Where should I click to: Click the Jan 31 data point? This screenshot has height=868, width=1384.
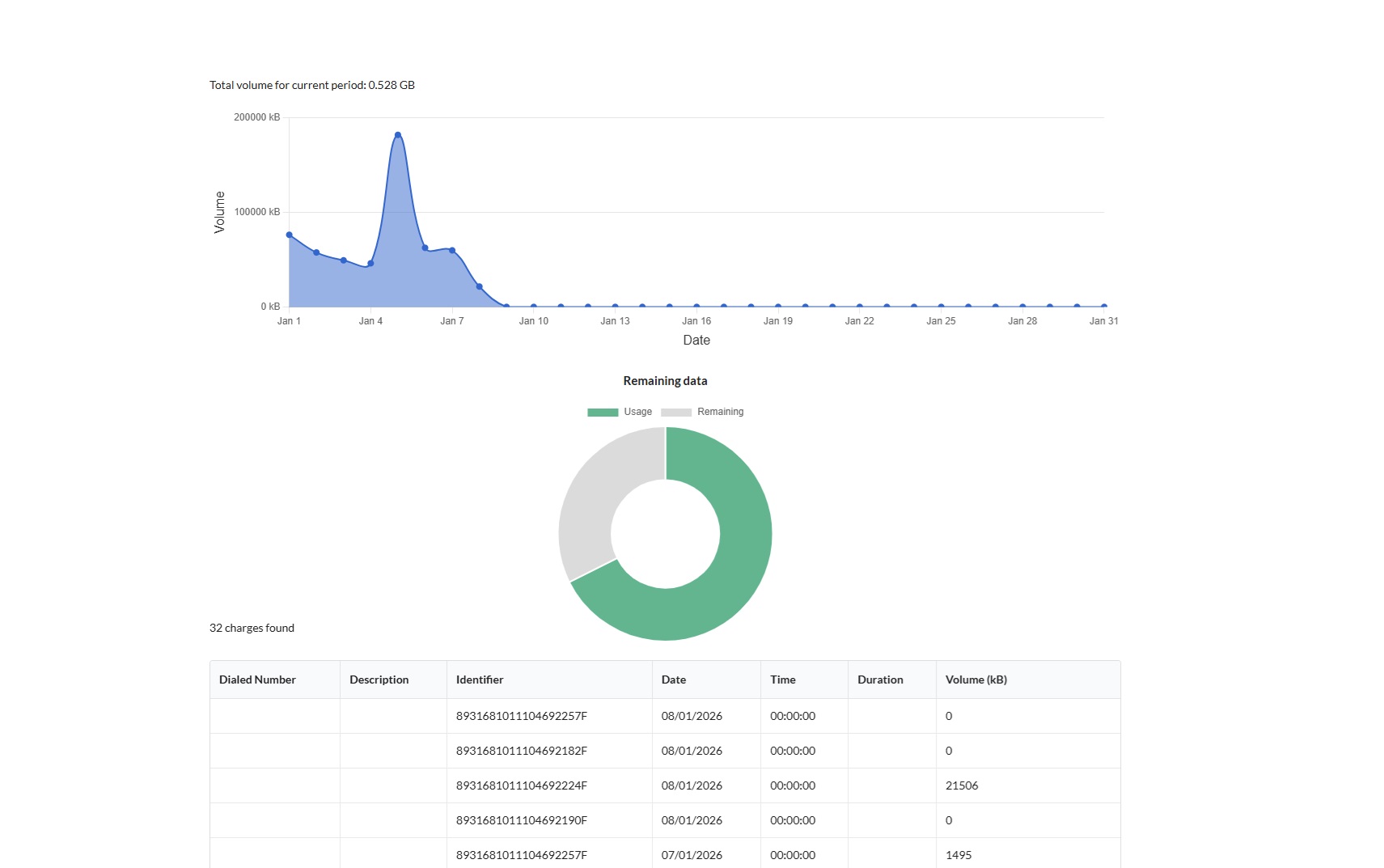1103,307
